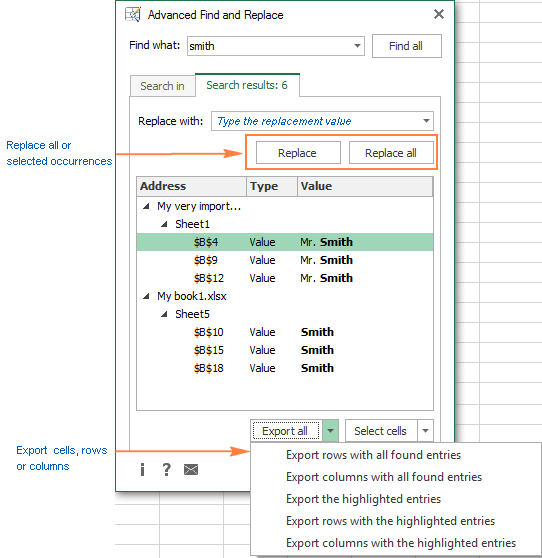Click the Select cells button

point(381,431)
